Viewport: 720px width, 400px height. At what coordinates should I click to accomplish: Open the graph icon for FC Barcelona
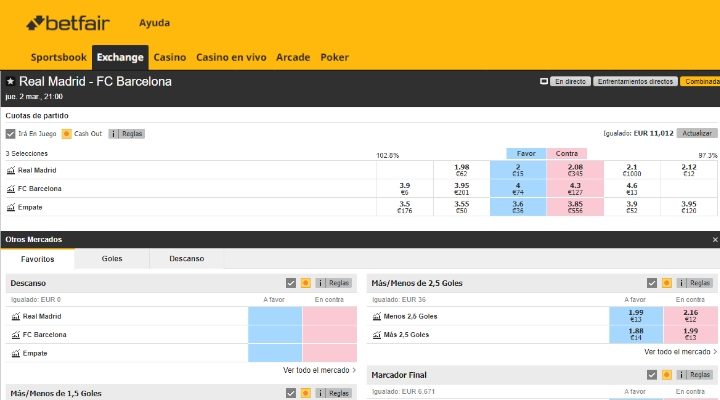[x=11, y=188]
